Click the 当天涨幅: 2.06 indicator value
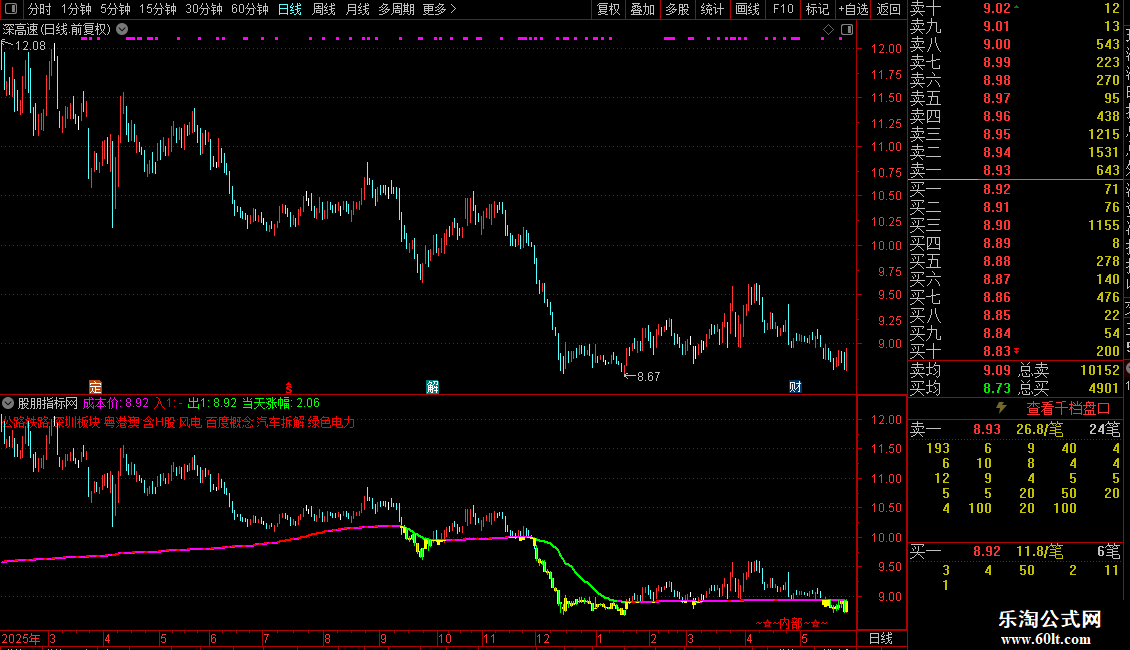The image size is (1130, 650). pos(280,403)
